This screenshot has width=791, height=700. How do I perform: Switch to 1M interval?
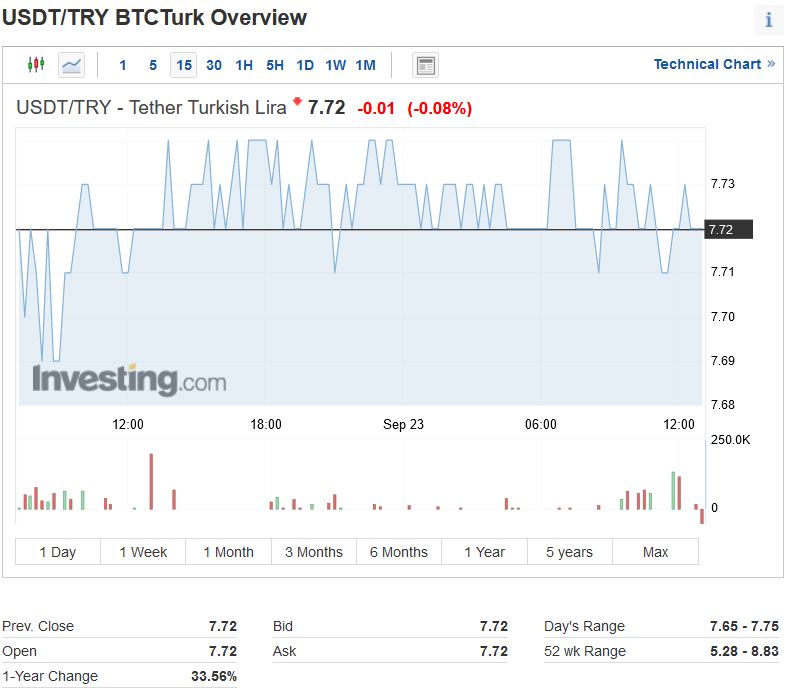(x=366, y=65)
